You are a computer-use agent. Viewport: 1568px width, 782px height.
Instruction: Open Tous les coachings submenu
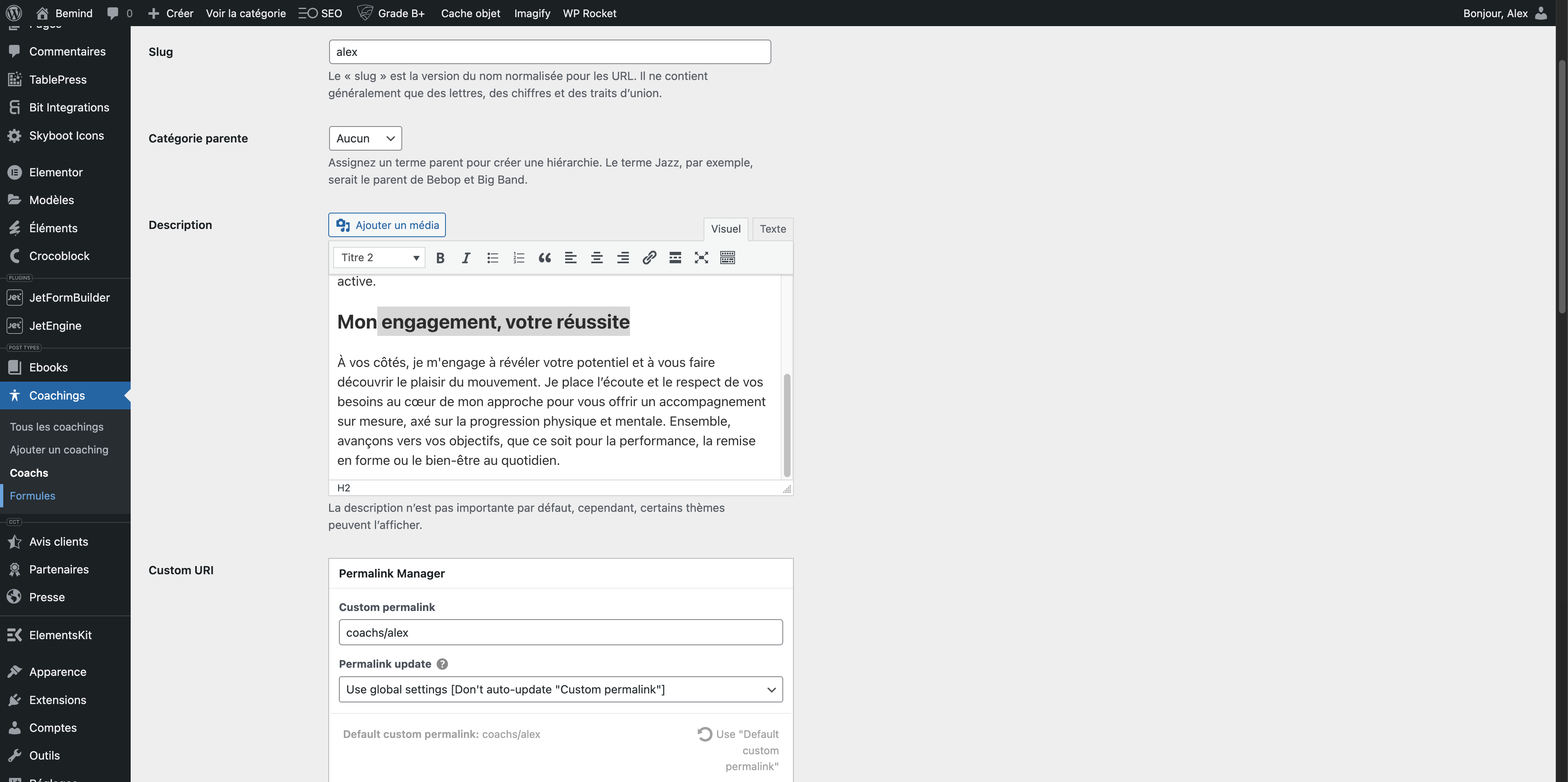pos(57,427)
